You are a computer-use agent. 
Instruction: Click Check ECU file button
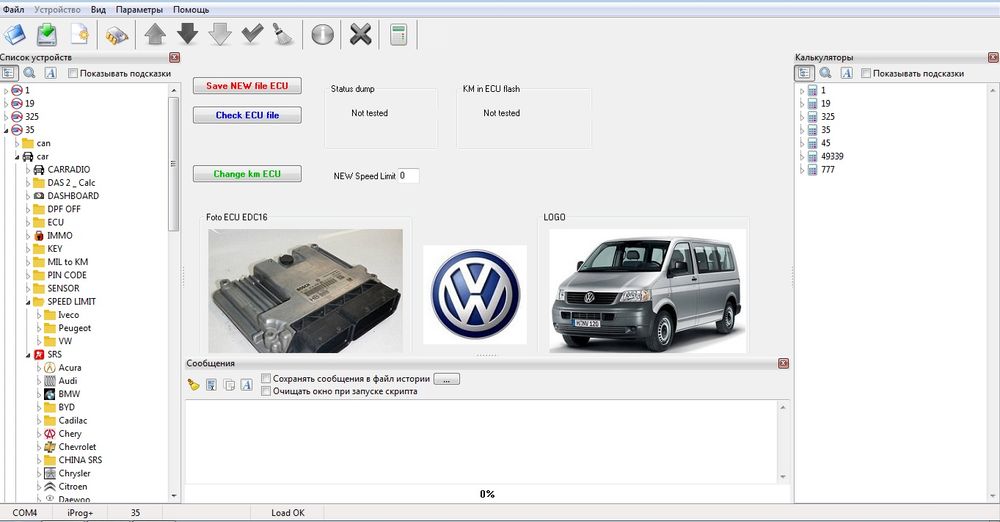pyautogui.click(x=247, y=115)
